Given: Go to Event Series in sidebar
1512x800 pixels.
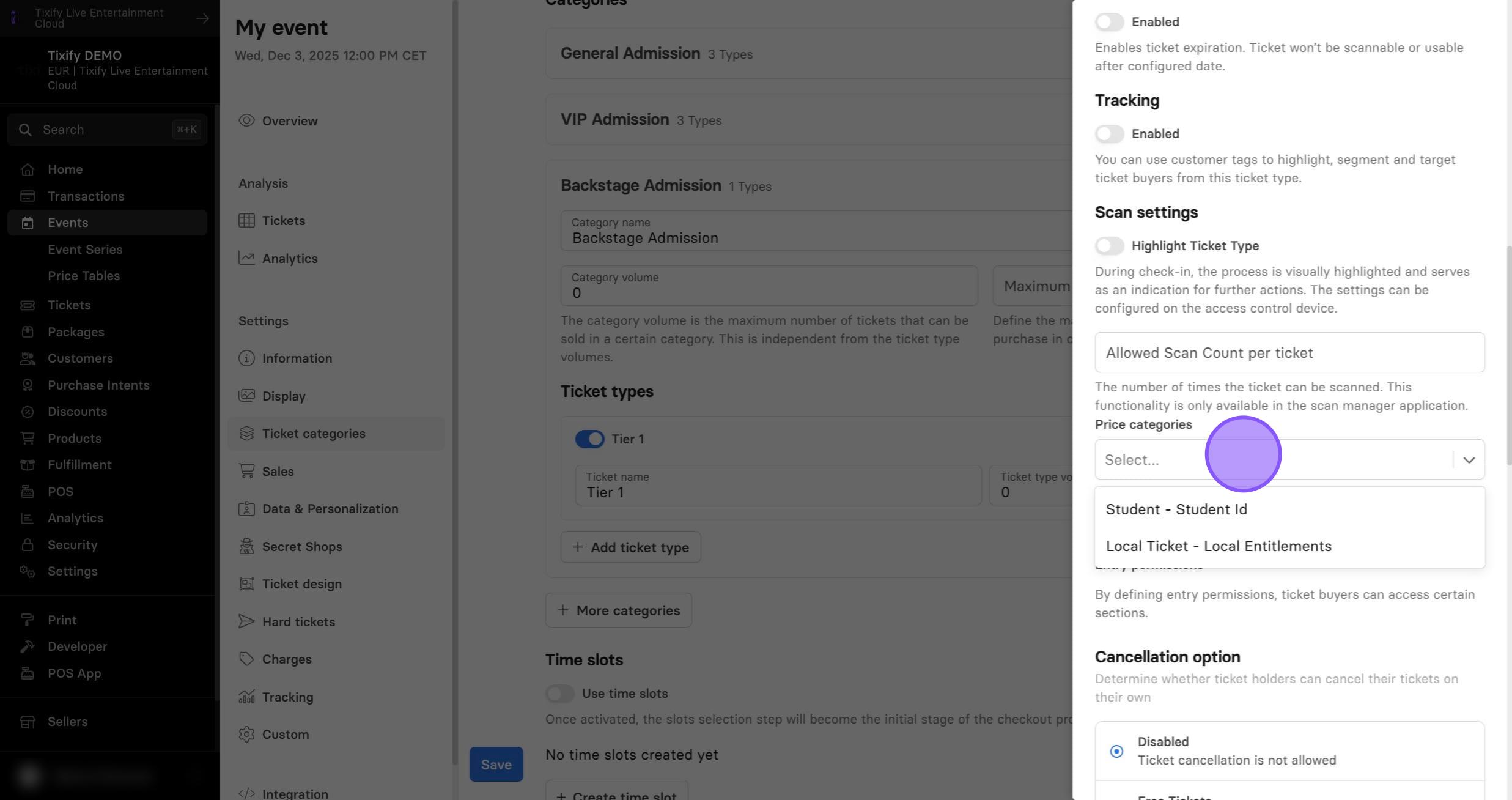Looking at the screenshot, I should click(85, 250).
